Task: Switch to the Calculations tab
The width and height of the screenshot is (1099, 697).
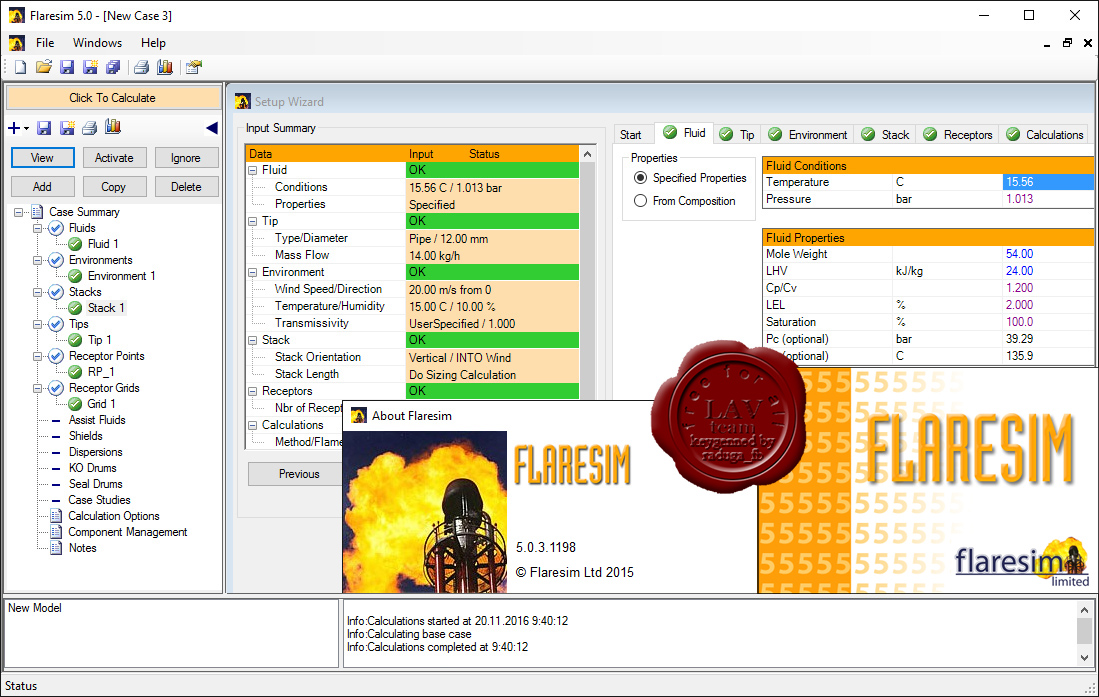Action: (1045, 135)
